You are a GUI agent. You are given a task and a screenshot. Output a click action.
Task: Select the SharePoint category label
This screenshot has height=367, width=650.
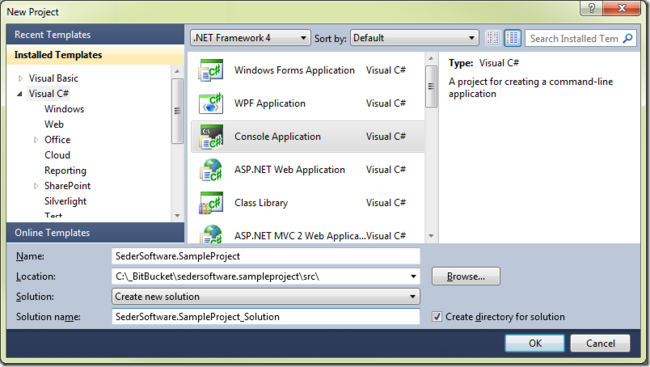[67, 186]
